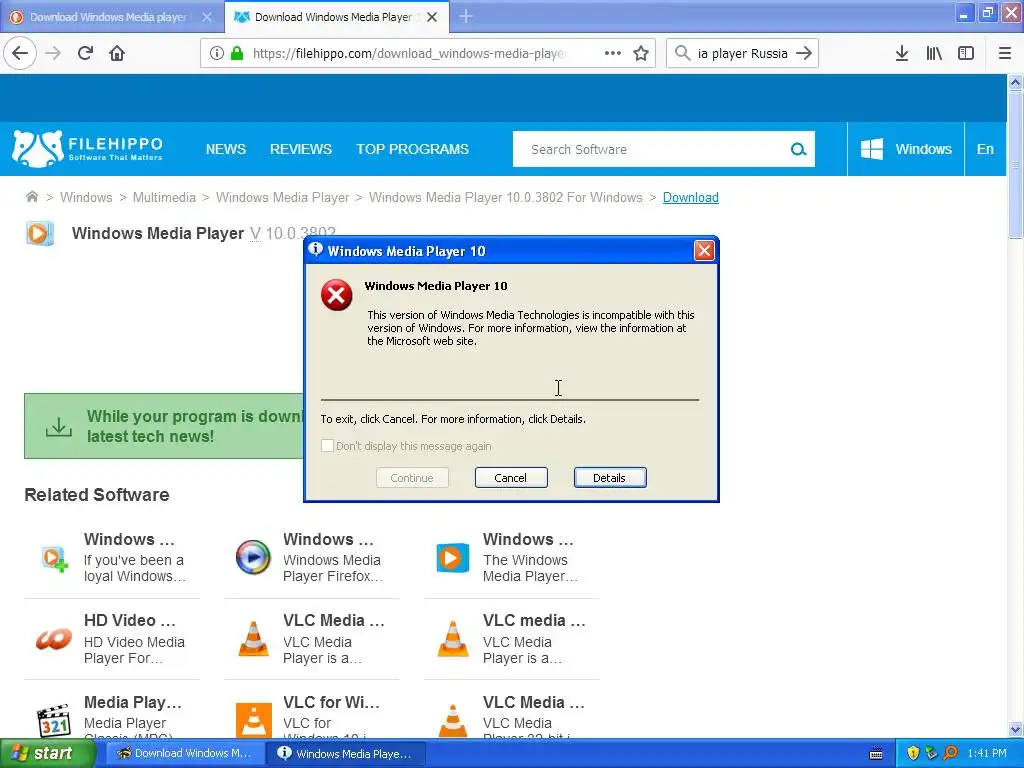The height and width of the screenshot is (768, 1024).
Task: Click the keyboard icon in taskbar tray
Action: click(x=876, y=754)
